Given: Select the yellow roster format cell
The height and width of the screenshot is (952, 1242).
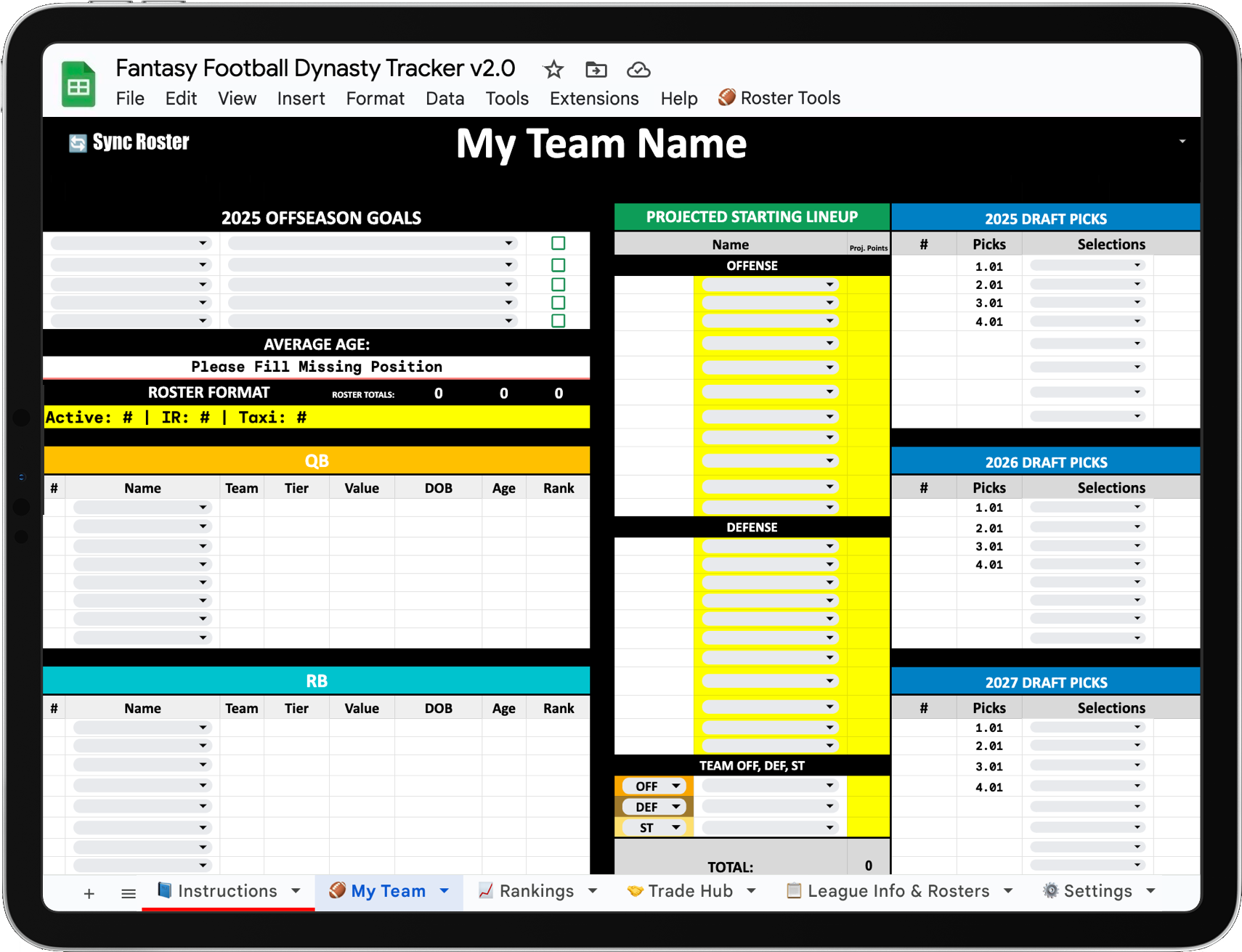Looking at the screenshot, I should (x=317, y=418).
